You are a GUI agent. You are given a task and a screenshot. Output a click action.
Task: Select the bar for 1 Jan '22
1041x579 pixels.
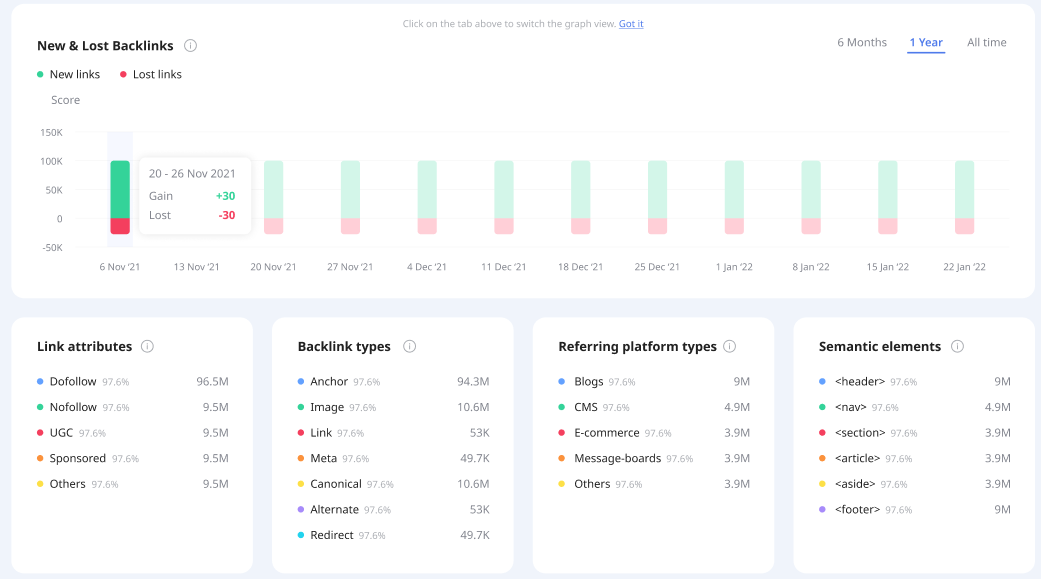[734, 197]
